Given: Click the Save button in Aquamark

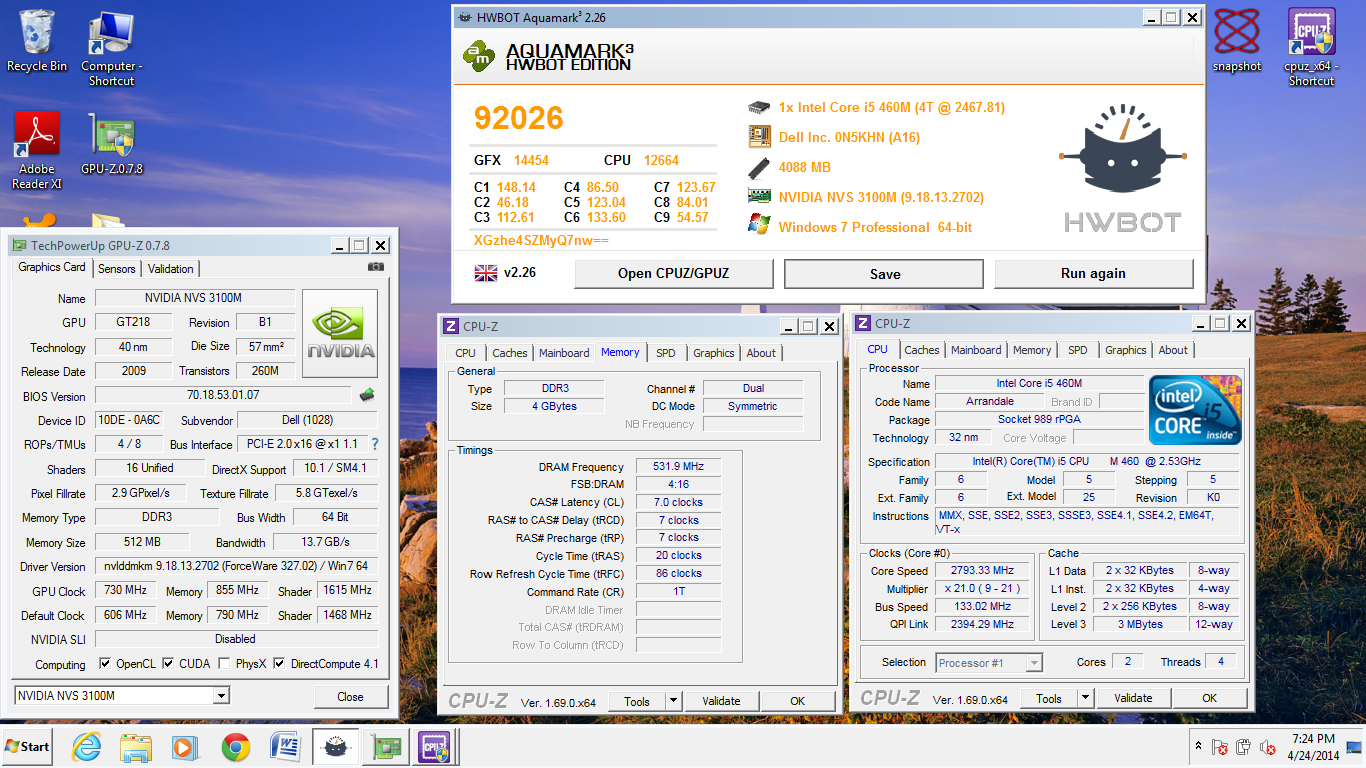Looking at the screenshot, I should (884, 273).
